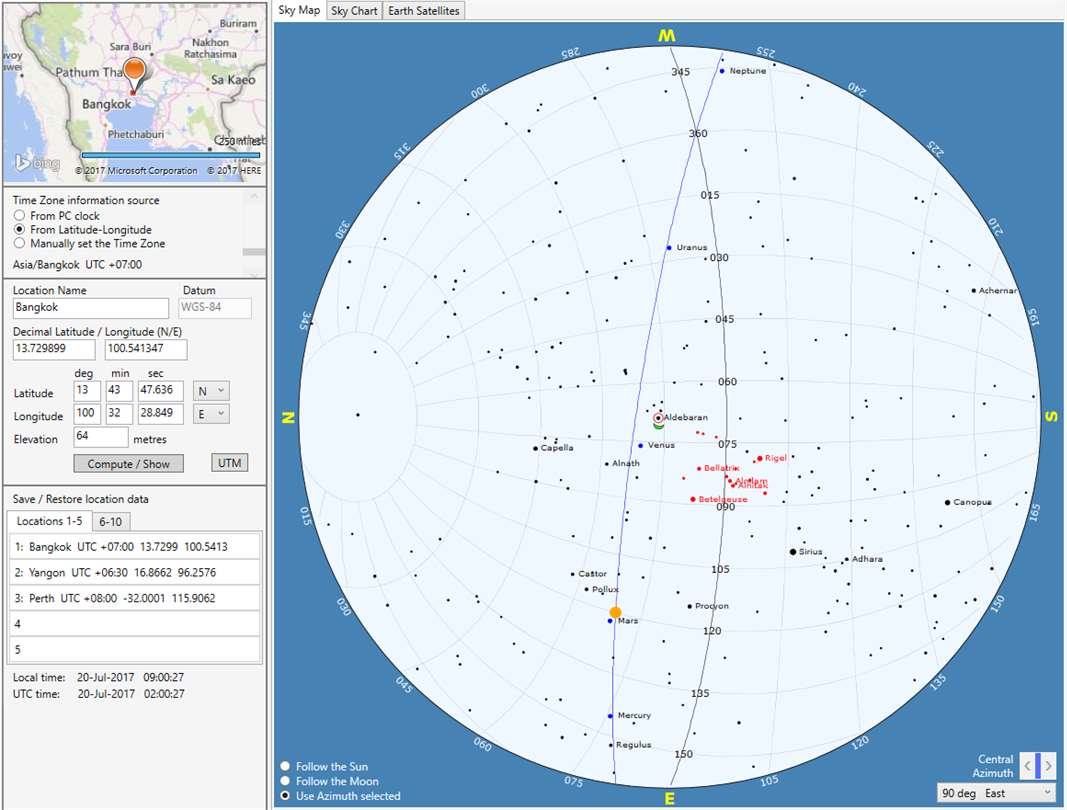Click the Bing logo on the map
This screenshot has height=810, width=1067.
coord(37,163)
